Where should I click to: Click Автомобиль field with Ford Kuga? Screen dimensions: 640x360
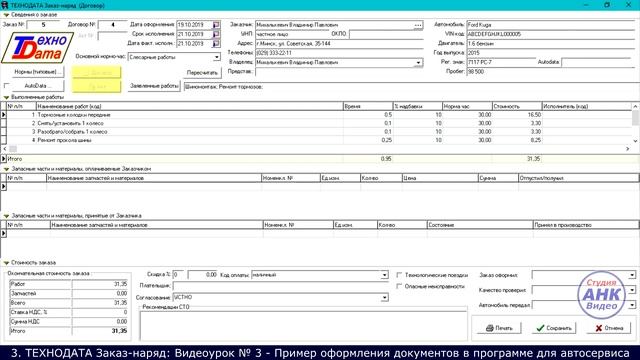coord(551,25)
